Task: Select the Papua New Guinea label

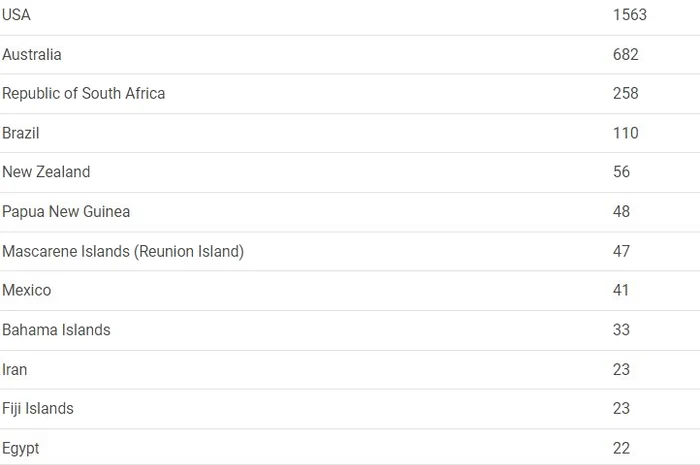Action: tap(66, 212)
